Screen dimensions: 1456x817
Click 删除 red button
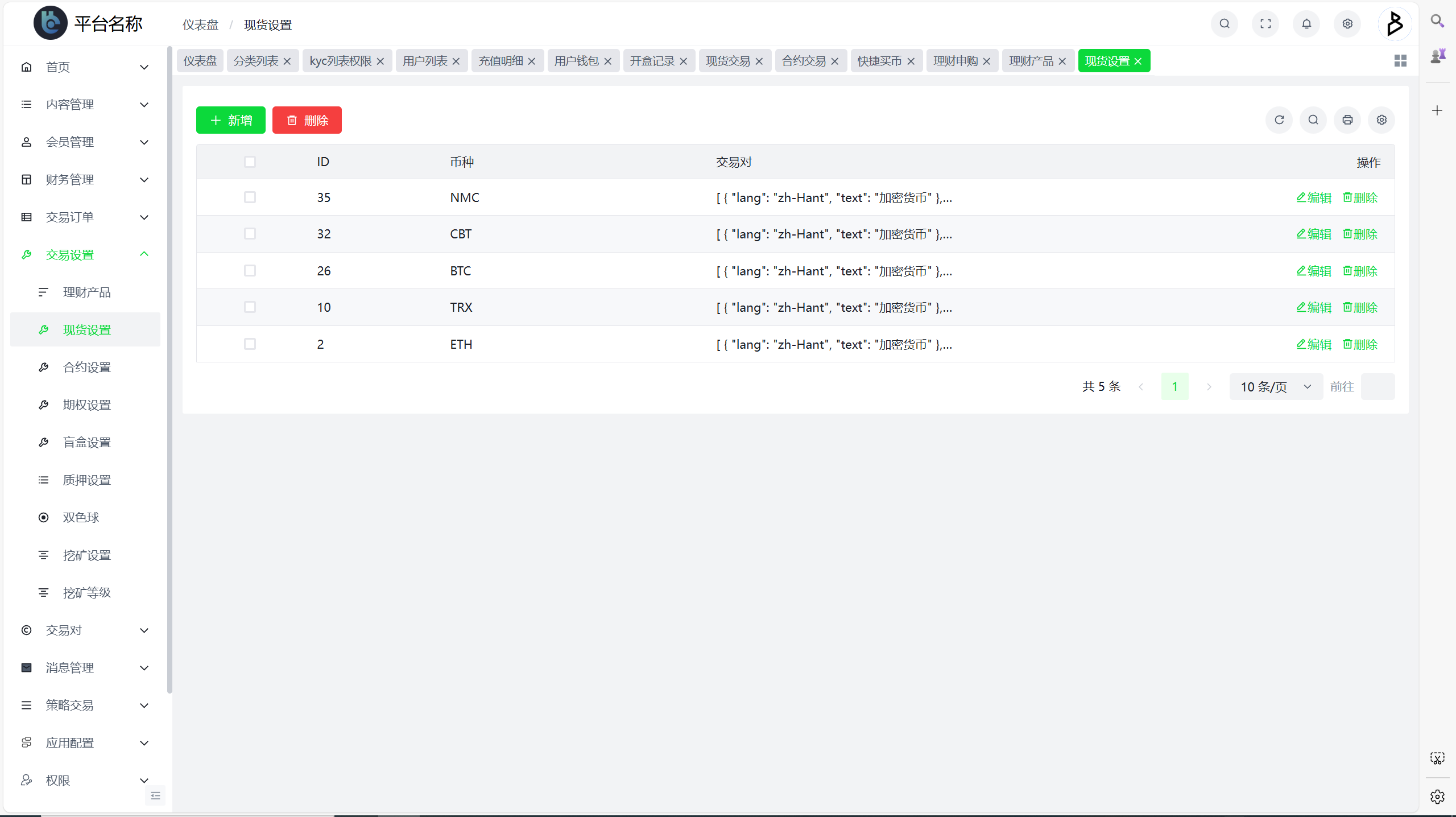(x=307, y=120)
